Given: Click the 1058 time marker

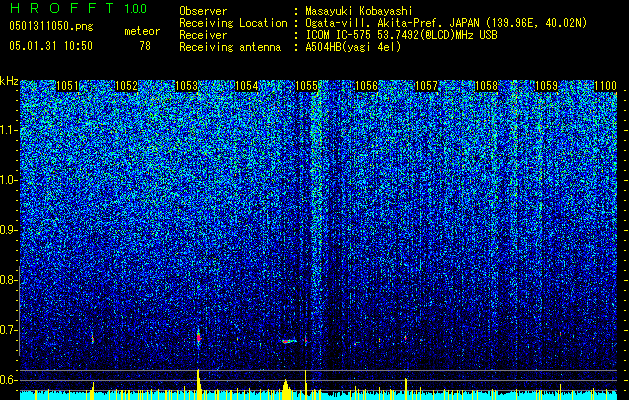Looking at the screenshot, I should point(486,86).
